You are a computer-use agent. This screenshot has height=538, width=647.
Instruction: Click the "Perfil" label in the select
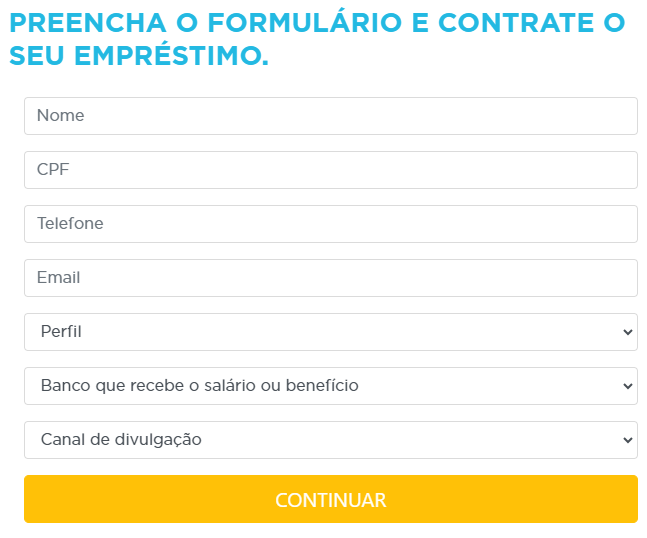click(x=61, y=332)
